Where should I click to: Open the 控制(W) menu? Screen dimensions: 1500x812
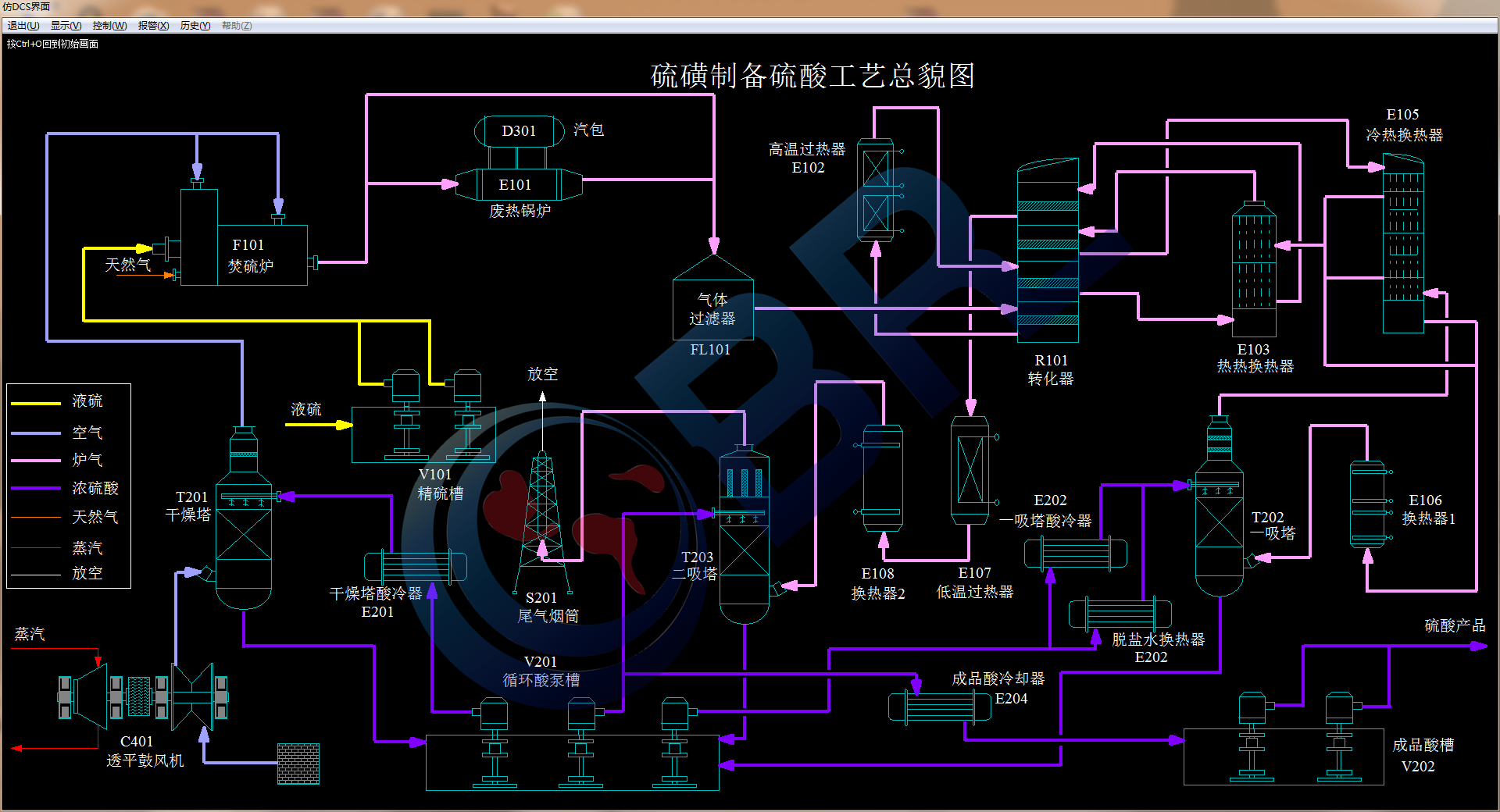click(x=109, y=26)
